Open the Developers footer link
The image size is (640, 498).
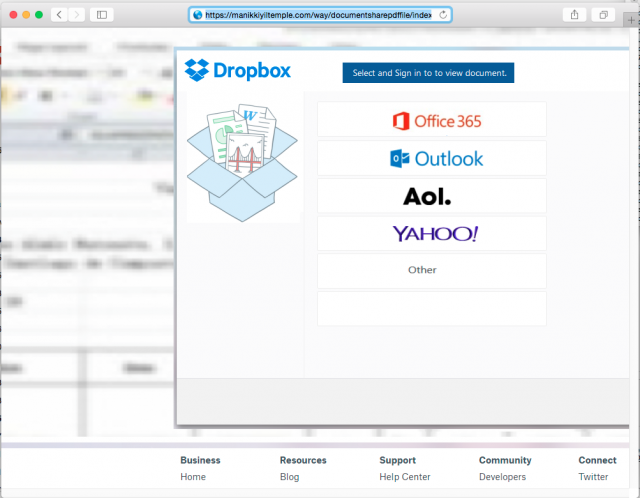[502, 477]
